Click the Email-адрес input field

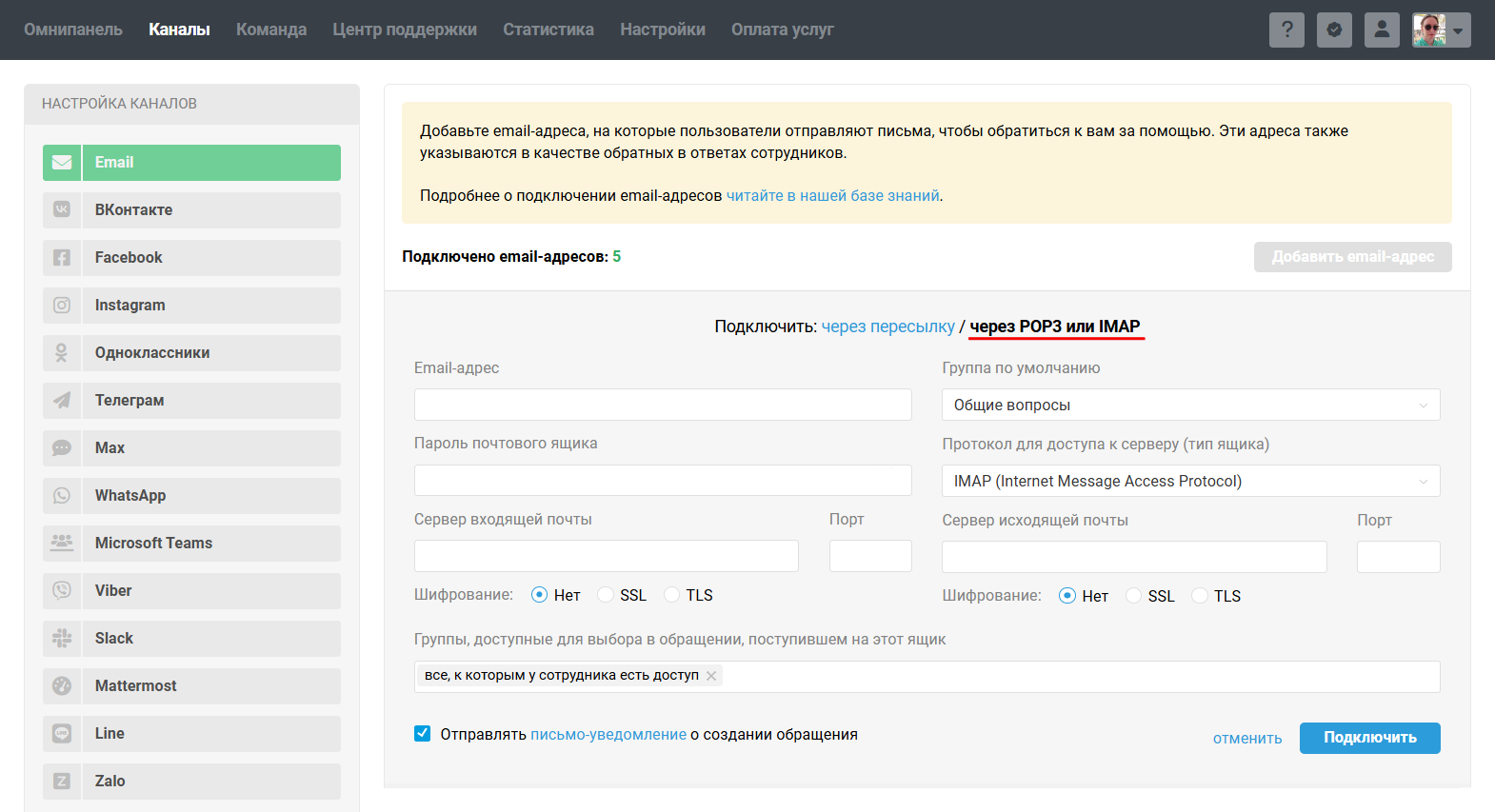[663, 405]
